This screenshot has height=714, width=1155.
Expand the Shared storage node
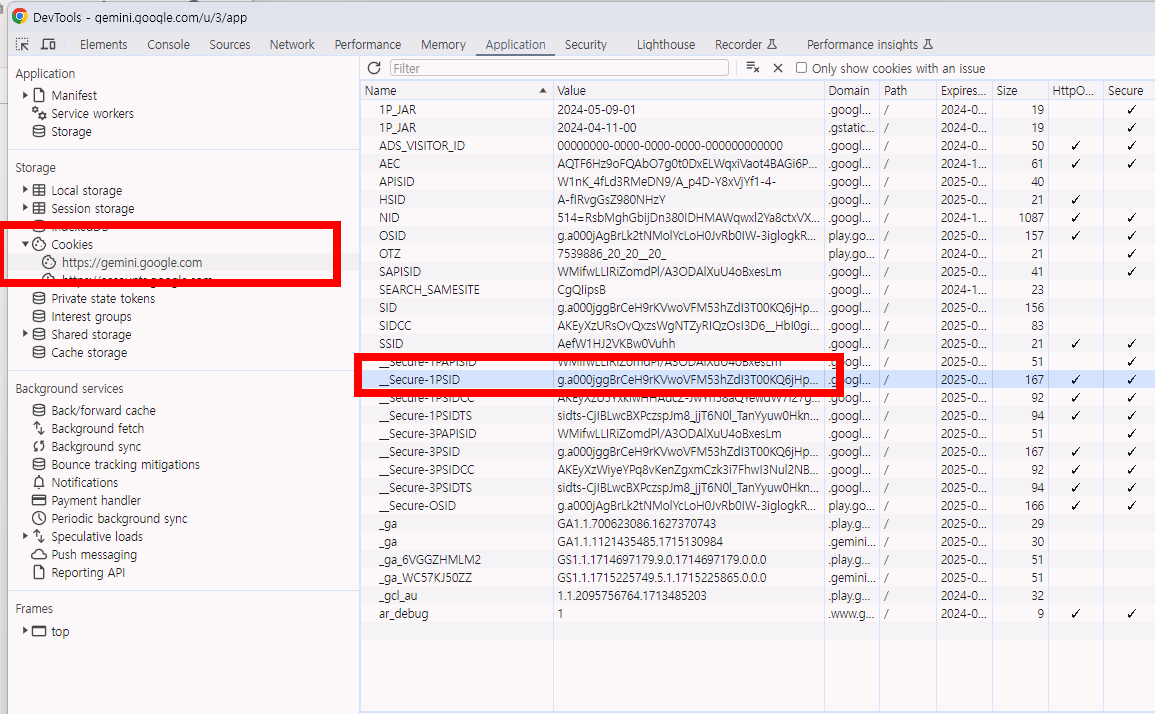click(x=25, y=334)
